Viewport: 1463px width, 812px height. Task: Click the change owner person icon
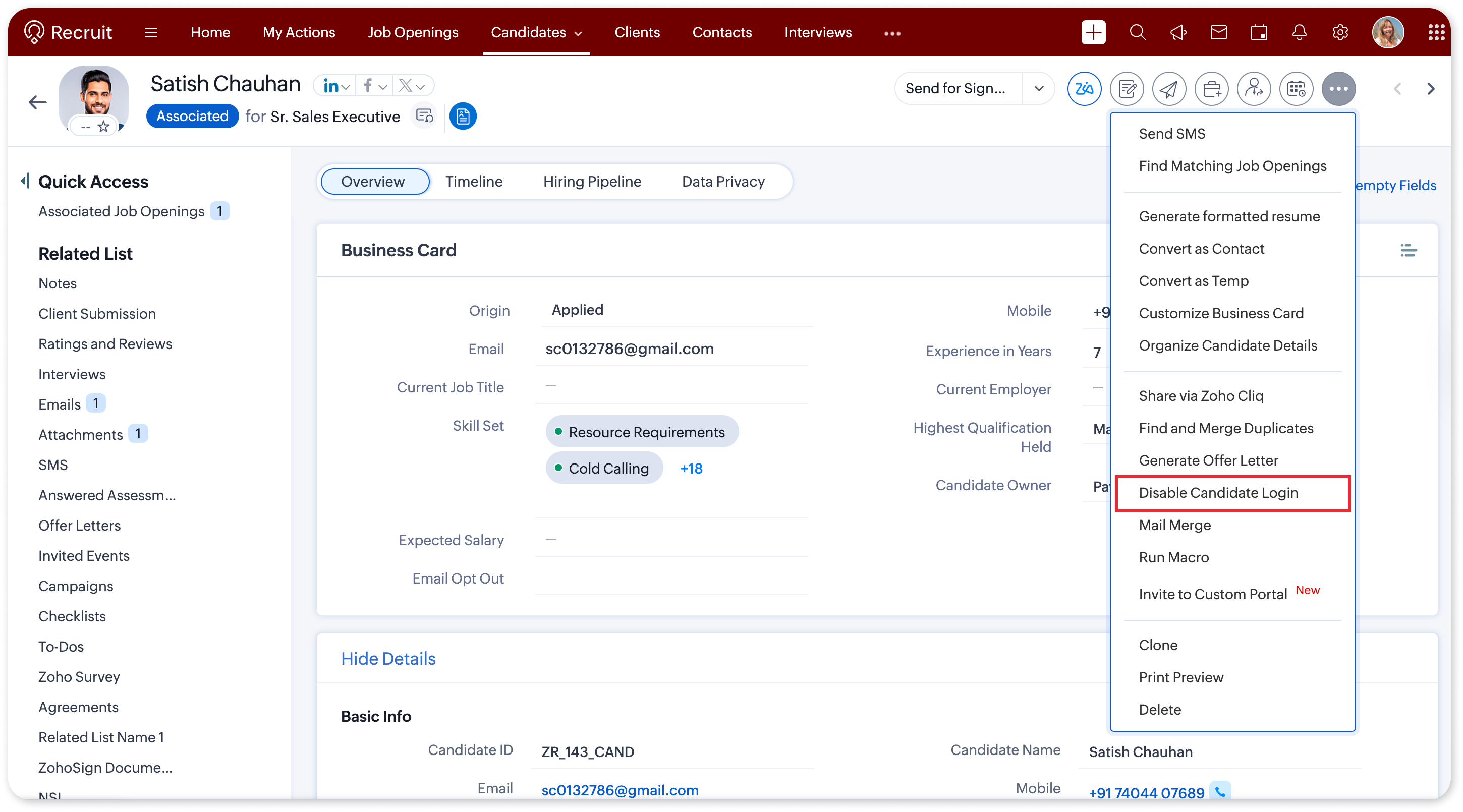tap(1254, 89)
